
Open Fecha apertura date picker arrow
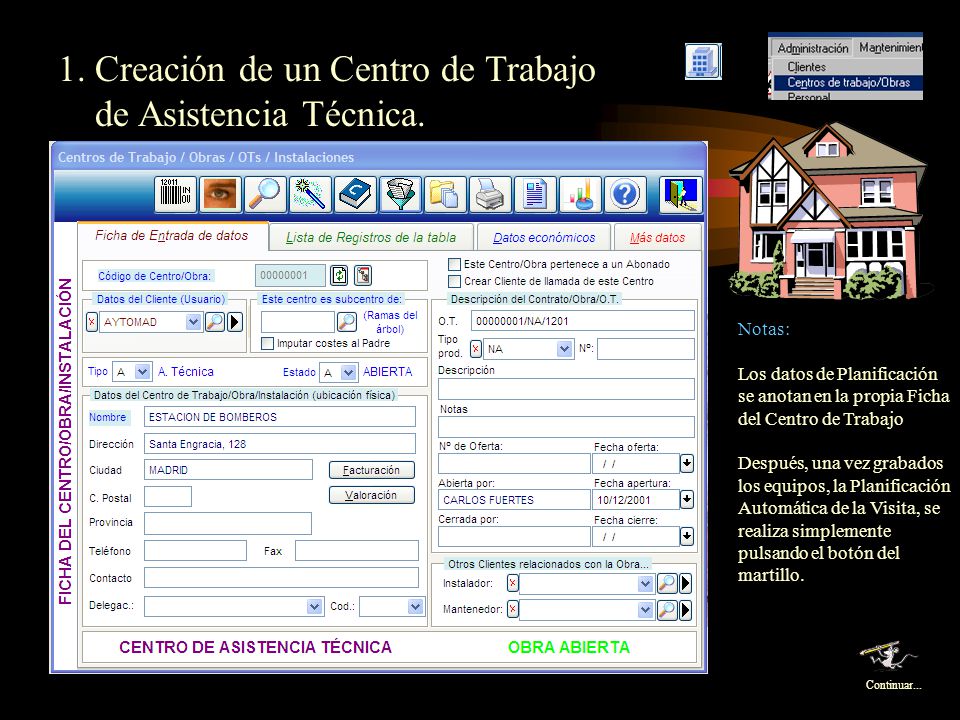coord(687,500)
